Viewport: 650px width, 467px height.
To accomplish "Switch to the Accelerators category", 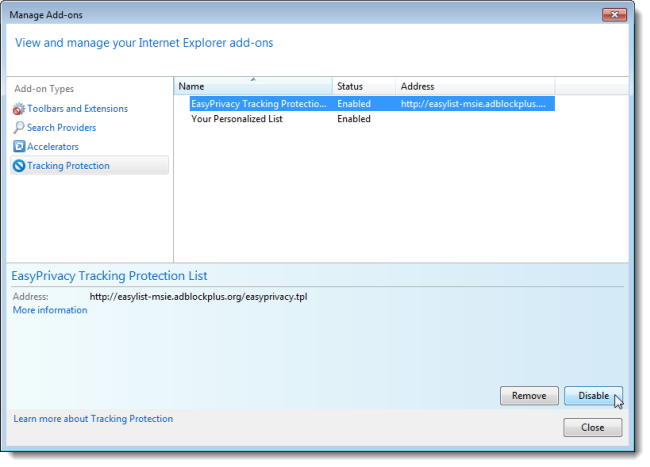I will (x=53, y=147).
